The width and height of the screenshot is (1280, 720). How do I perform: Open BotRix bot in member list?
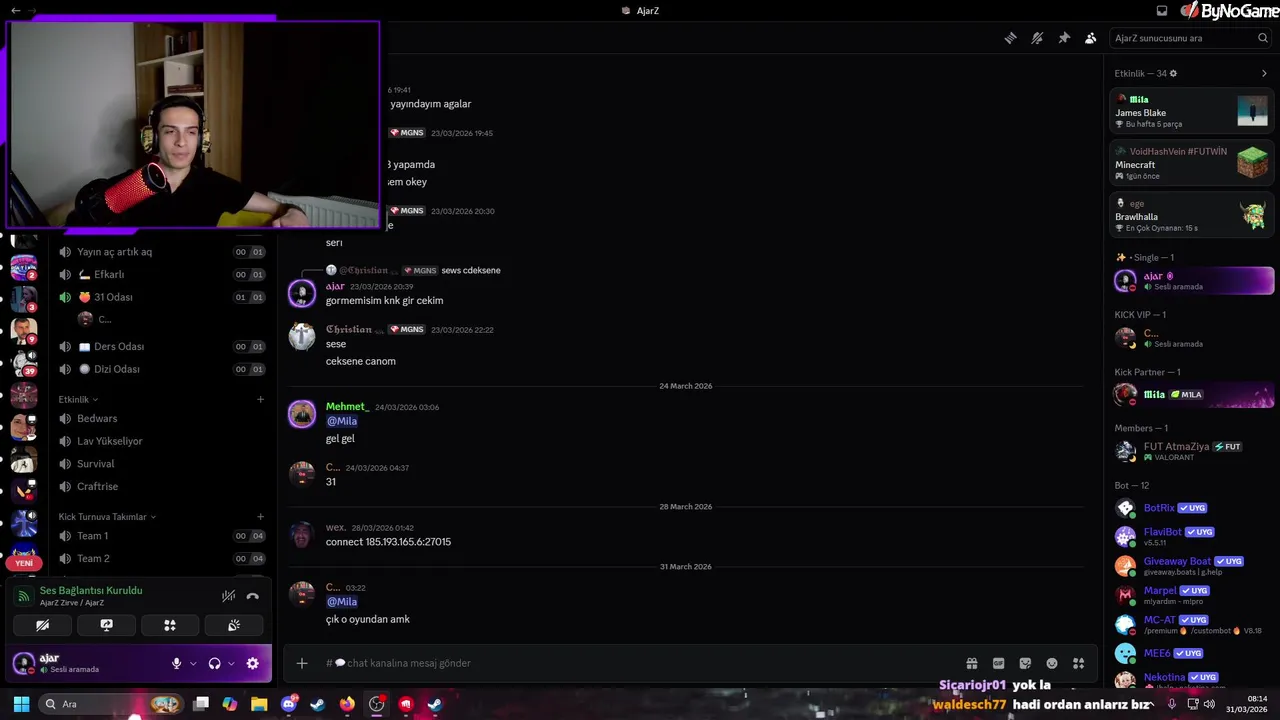pyautogui.click(x=1192, y=508)
